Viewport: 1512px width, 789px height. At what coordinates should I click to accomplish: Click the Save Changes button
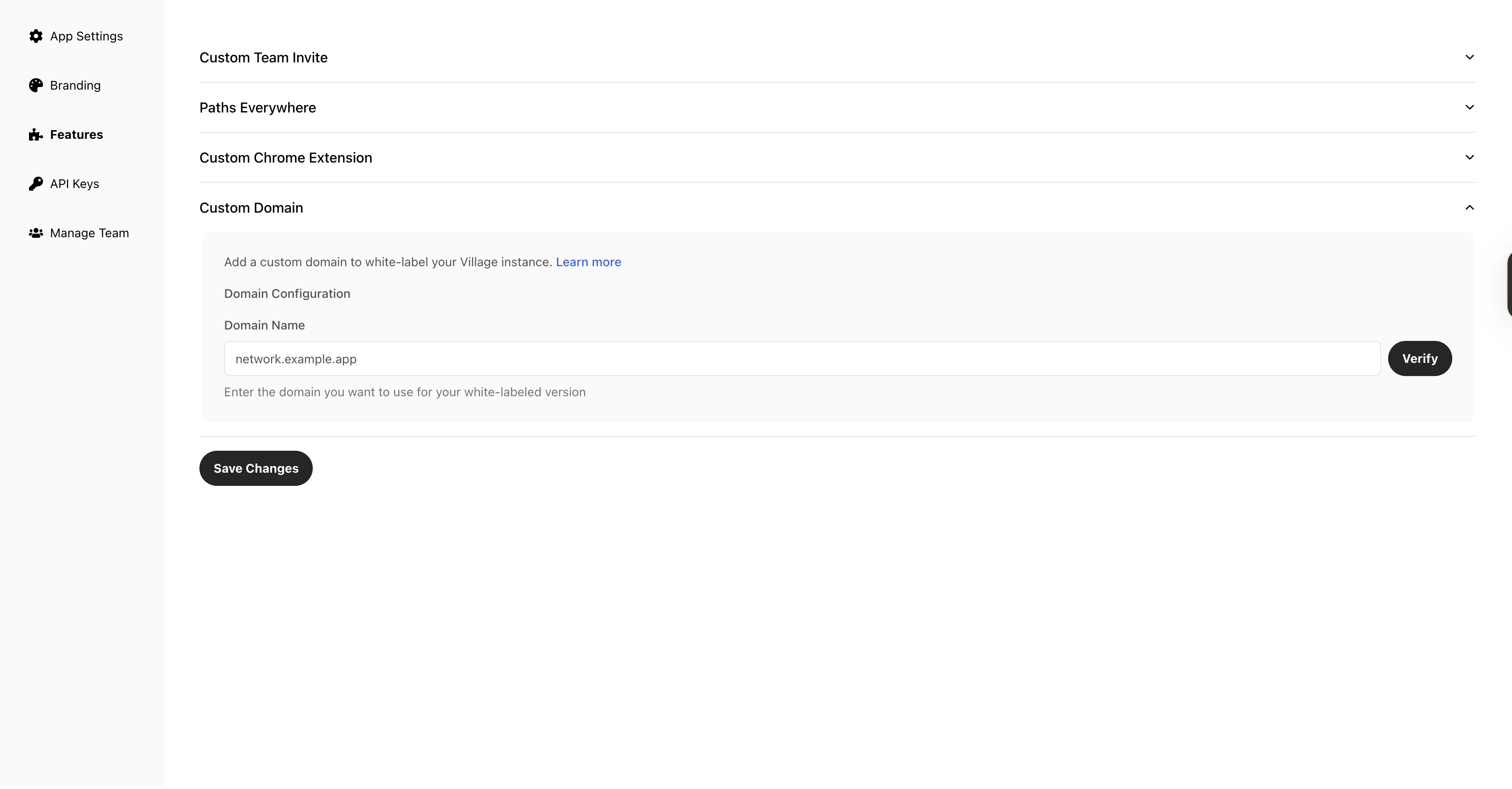256,468
